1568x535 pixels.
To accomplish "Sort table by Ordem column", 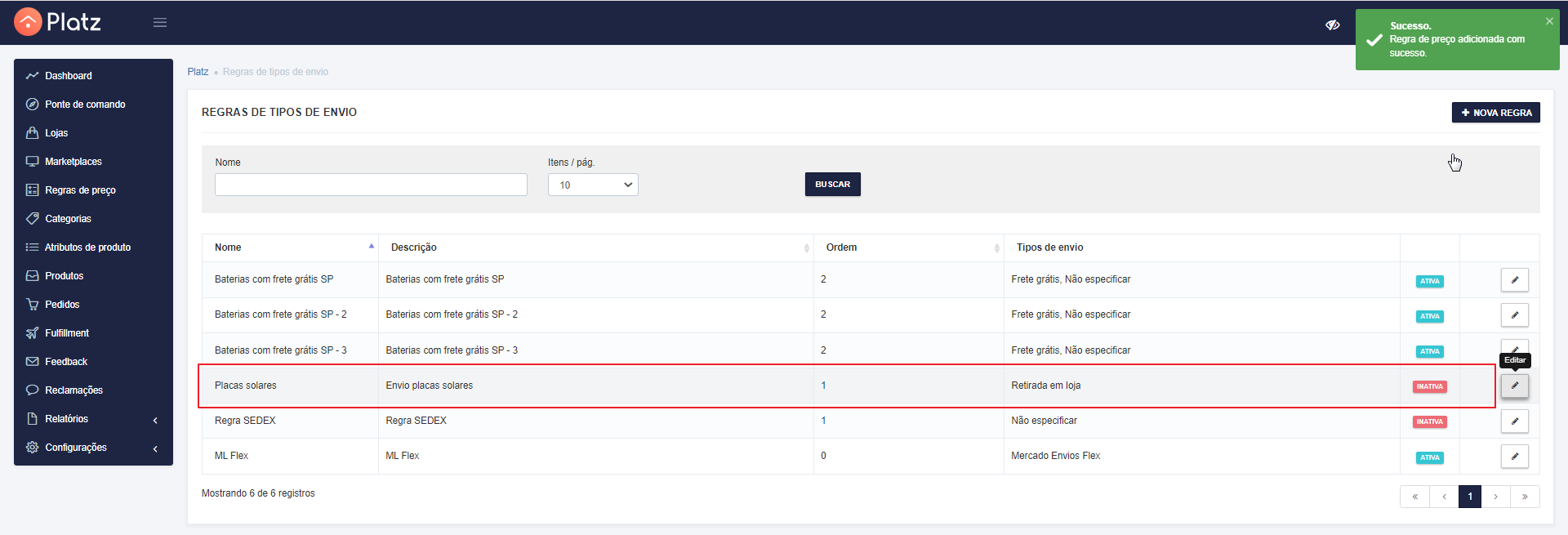I will coord(909,247).
